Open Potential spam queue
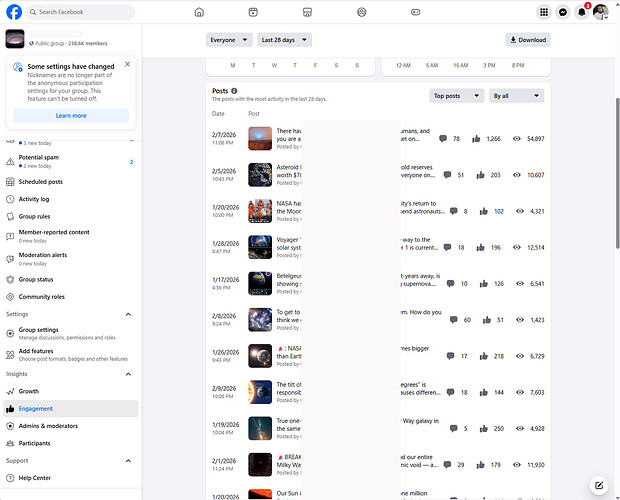620x500 pixels. (x=71, y=161)
